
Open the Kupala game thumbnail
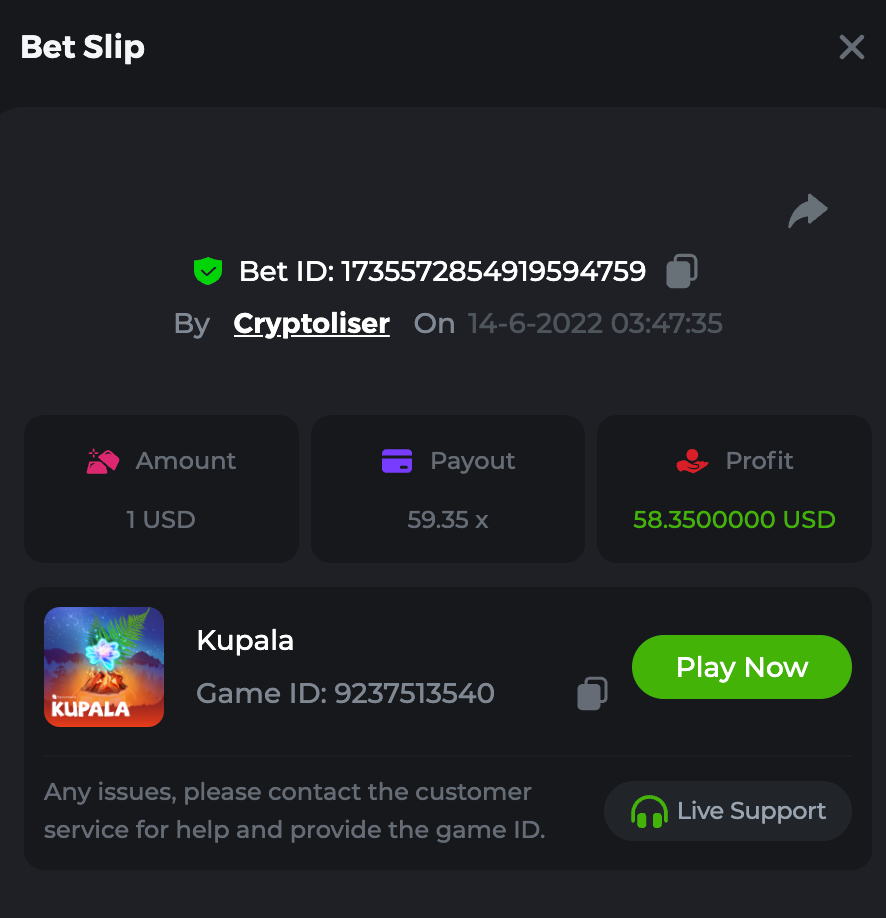104,667
